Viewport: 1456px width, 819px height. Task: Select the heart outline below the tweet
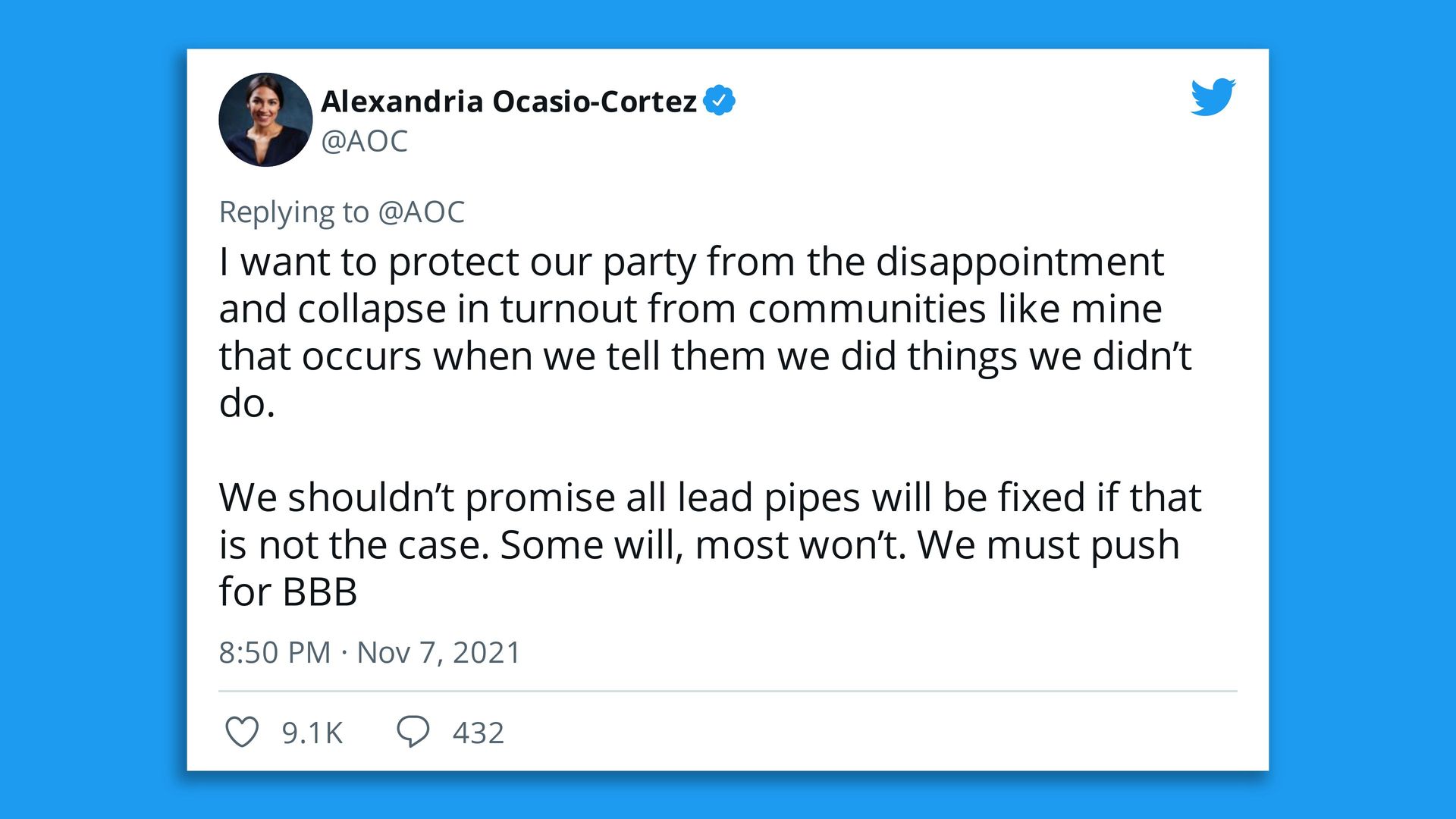click(x=243, y=732)
